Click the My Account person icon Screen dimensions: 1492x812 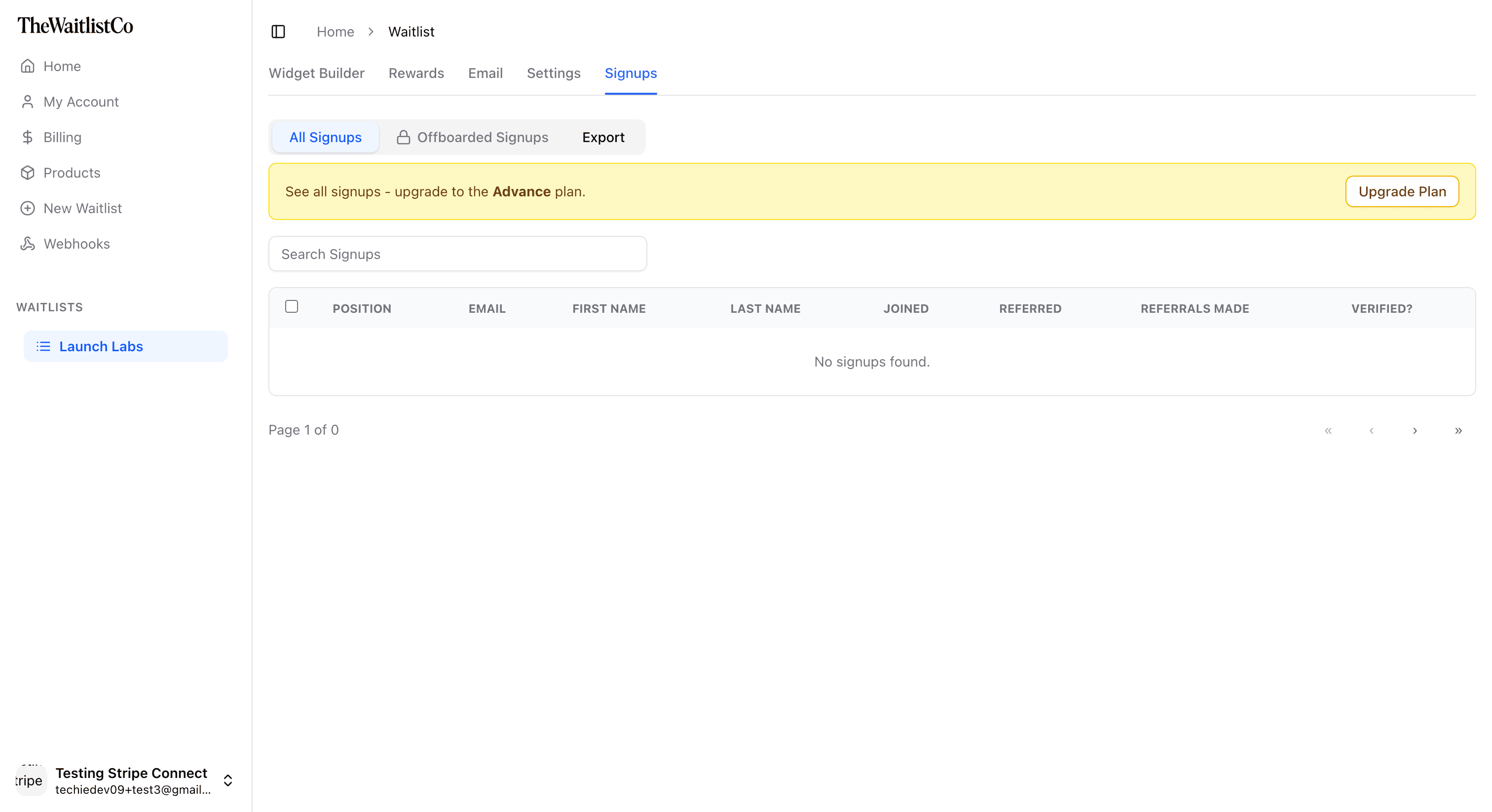click(x=27, y=102)
